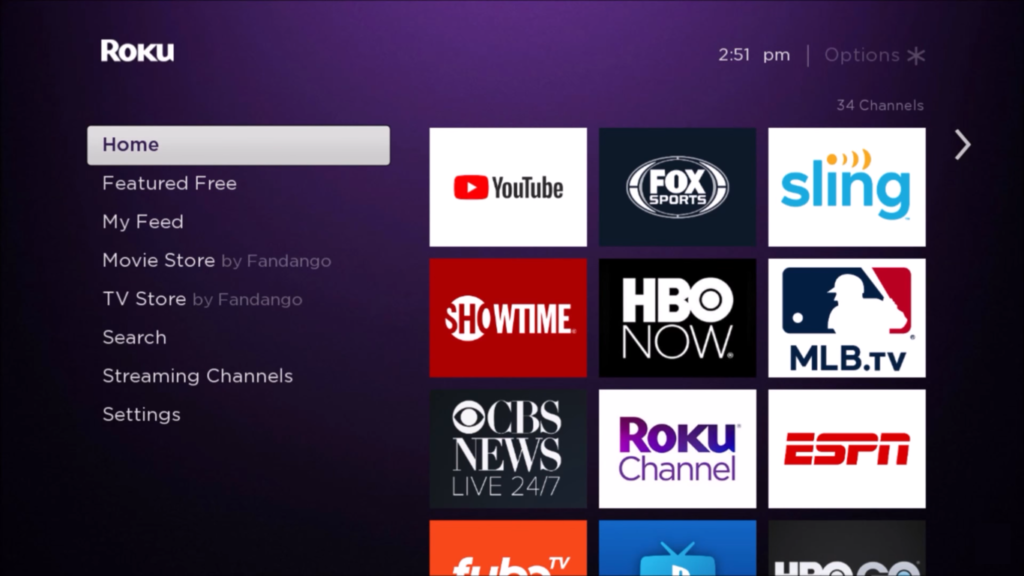
Task: Click the Roku logo
Action: pos(137,51)
